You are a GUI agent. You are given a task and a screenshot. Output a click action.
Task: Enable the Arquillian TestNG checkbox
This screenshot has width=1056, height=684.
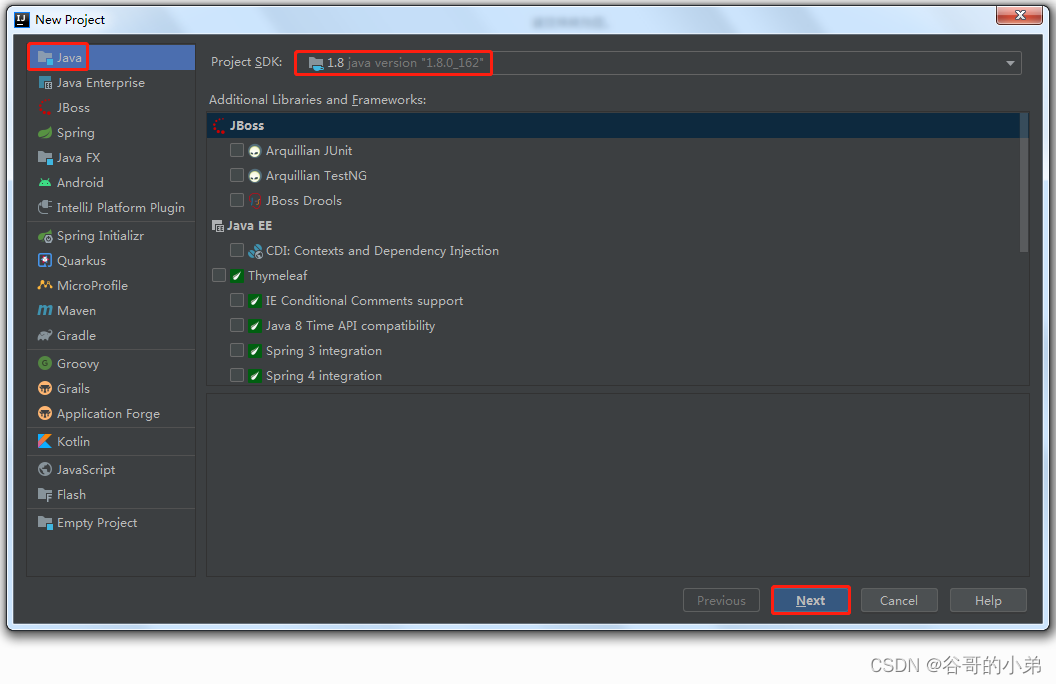click(237, 175)
